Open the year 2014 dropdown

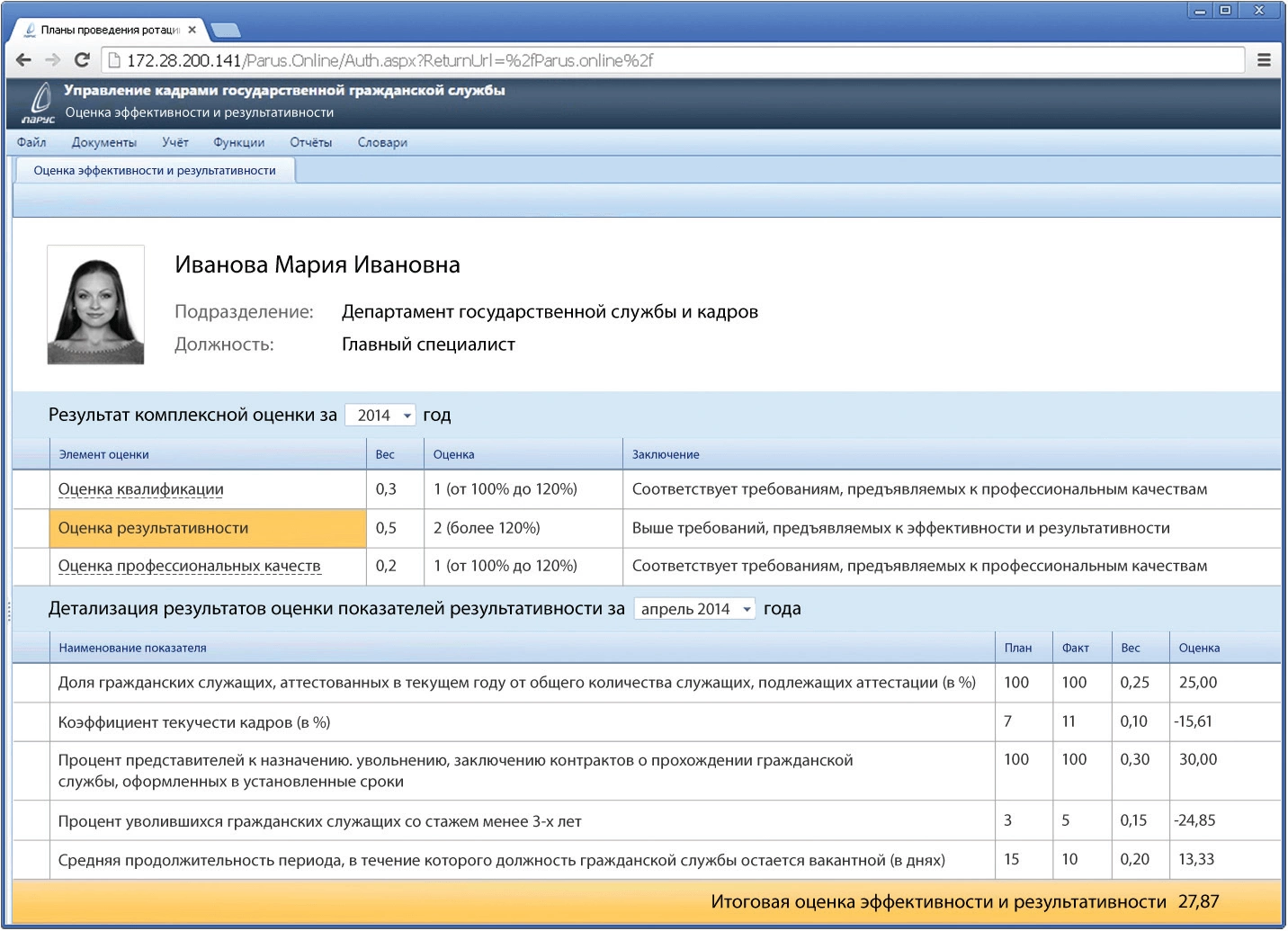click(380, 415)
